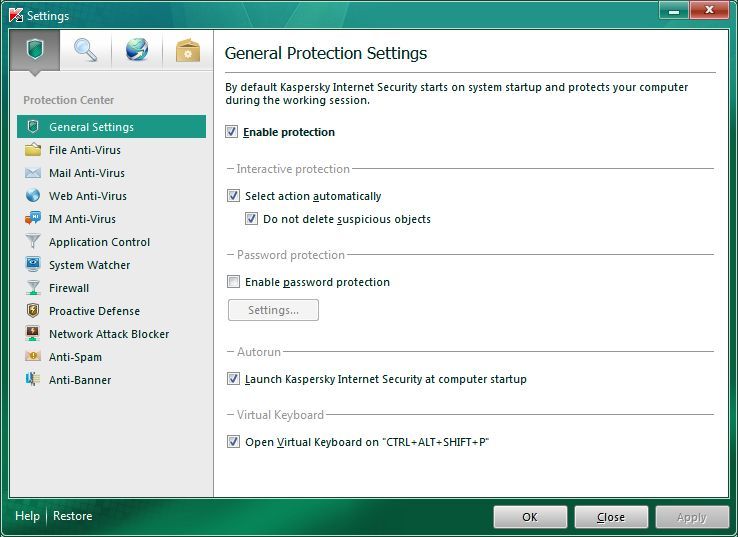Screen dimensions: 738x537
Task: Click the Web Anti-Virus globe icon
Action: [x=33, y=195]
